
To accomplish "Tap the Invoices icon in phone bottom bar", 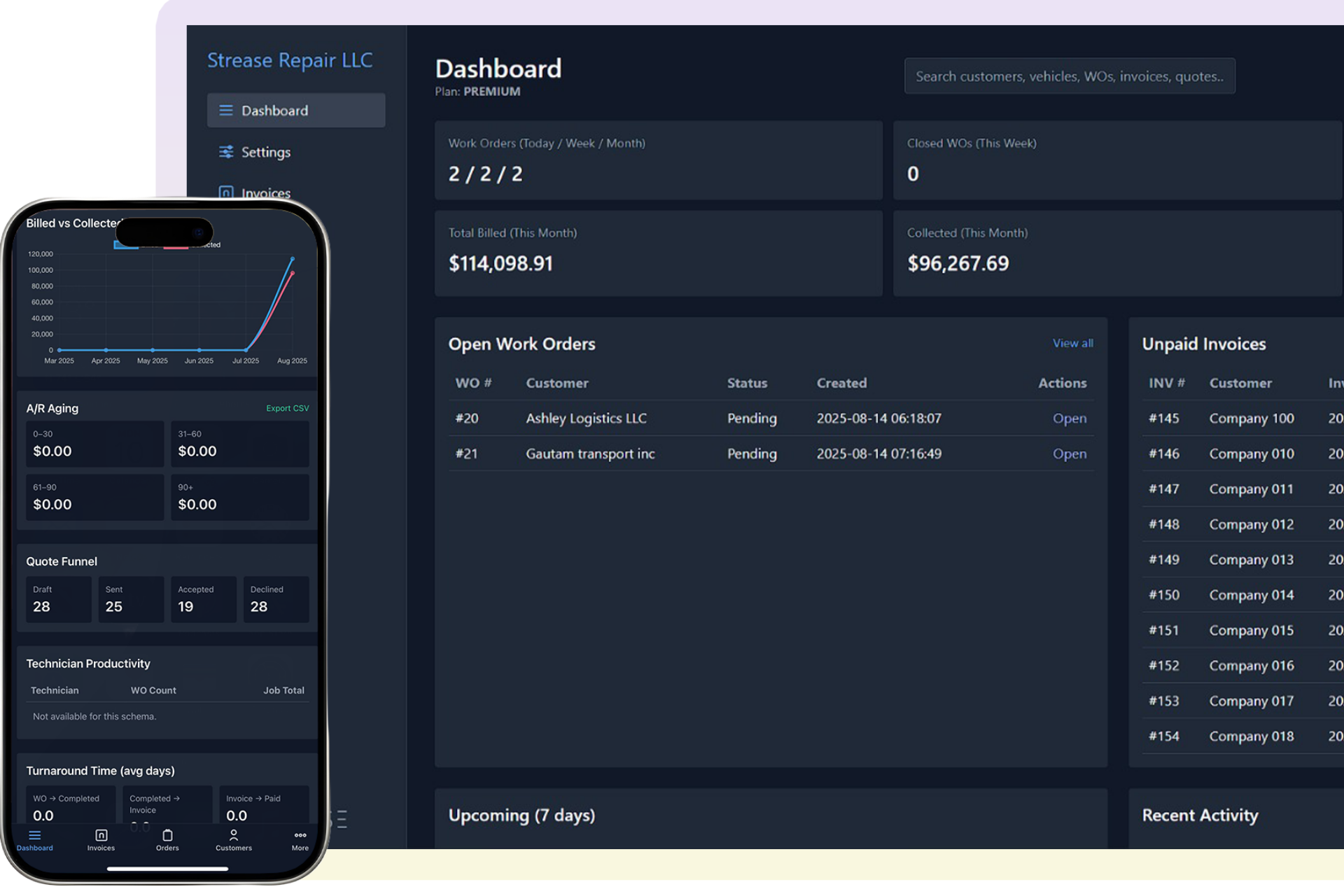I will pos(101,835).
